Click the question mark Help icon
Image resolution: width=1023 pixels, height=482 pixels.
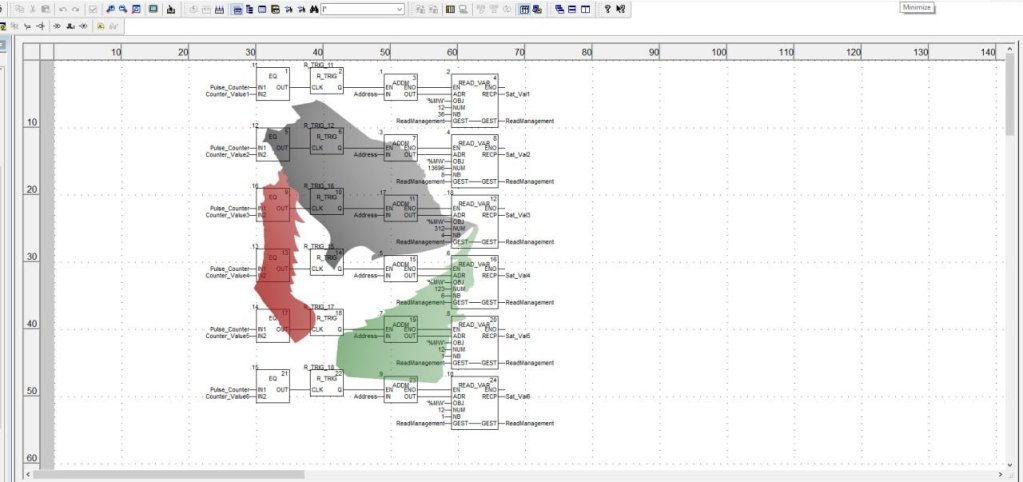[x=607, y=9]
